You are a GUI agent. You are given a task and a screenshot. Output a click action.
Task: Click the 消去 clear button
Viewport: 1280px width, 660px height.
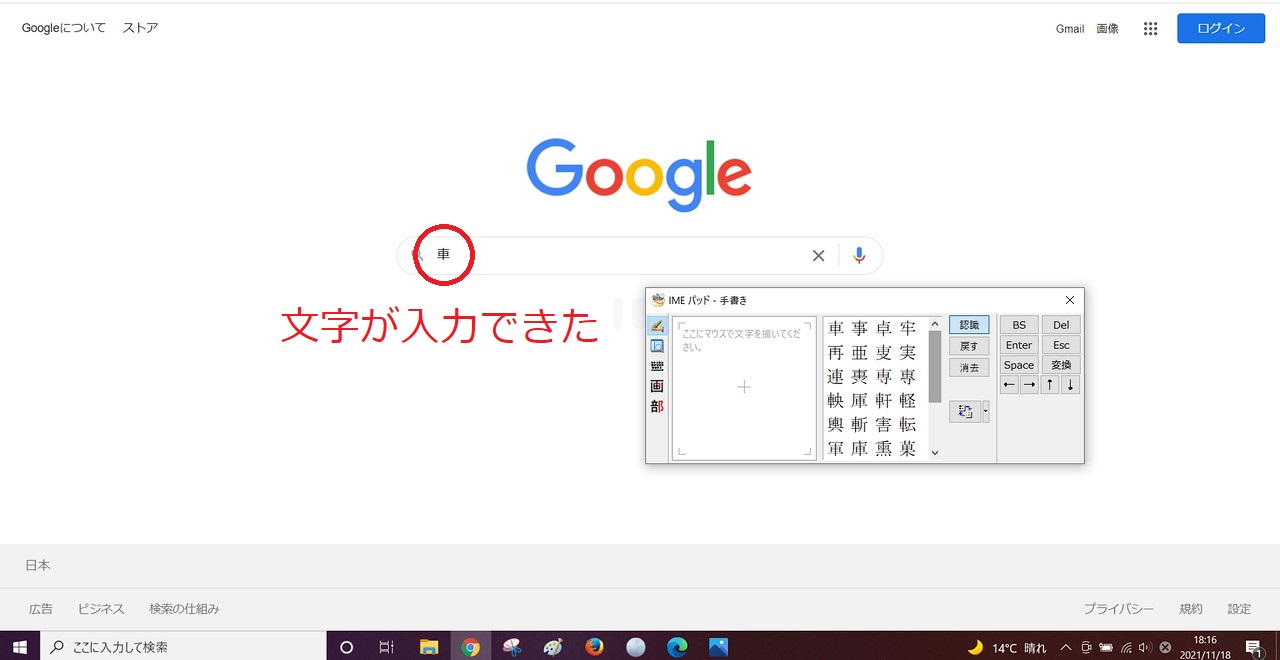point(969,367)
